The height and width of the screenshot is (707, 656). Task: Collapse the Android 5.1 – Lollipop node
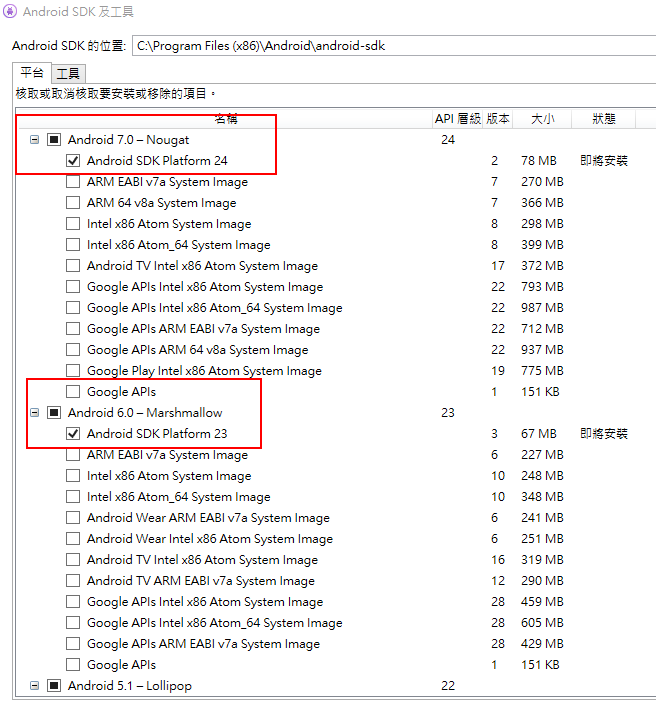(34, 685)
